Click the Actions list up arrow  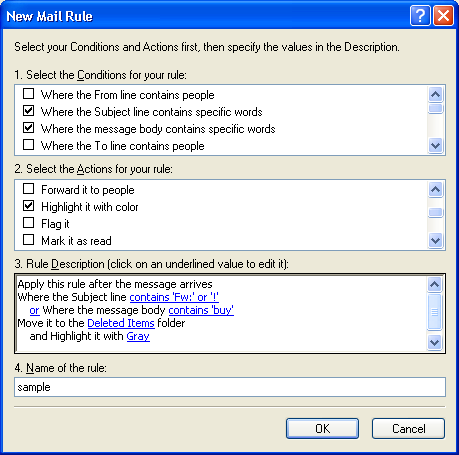[435, 190]
